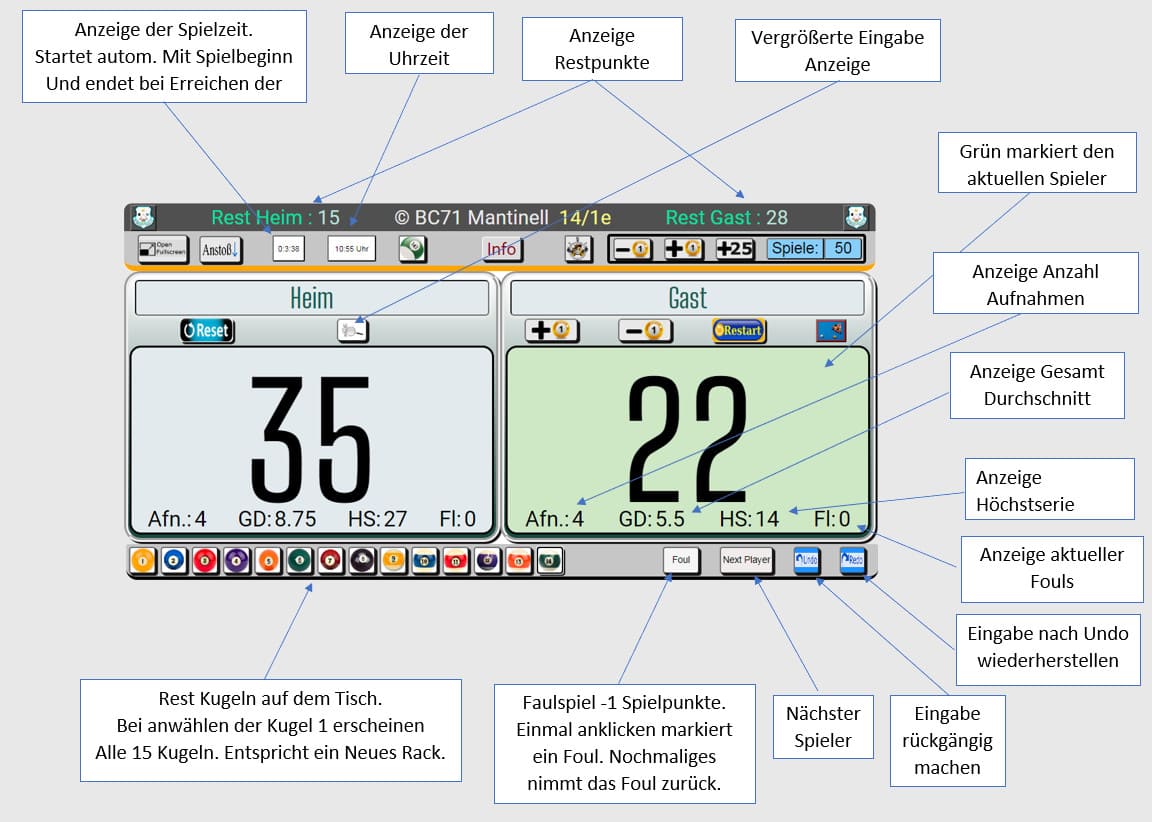Click the minus-ball button under Gast
The width and height of the screenshot is (1152, 822).
pyautogui.click(x=645, y=330)
